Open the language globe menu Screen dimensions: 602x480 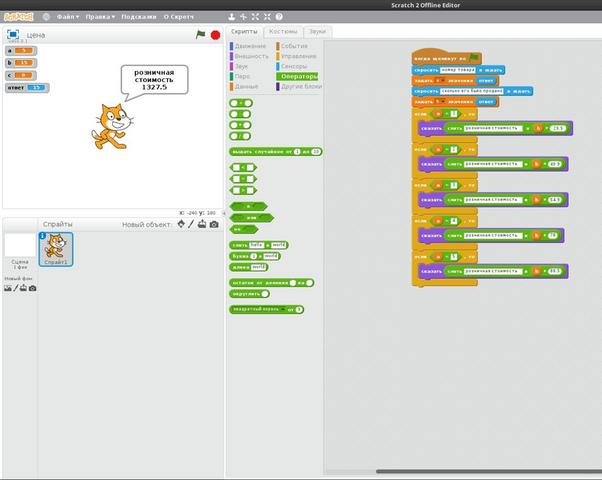coord(46,17)
